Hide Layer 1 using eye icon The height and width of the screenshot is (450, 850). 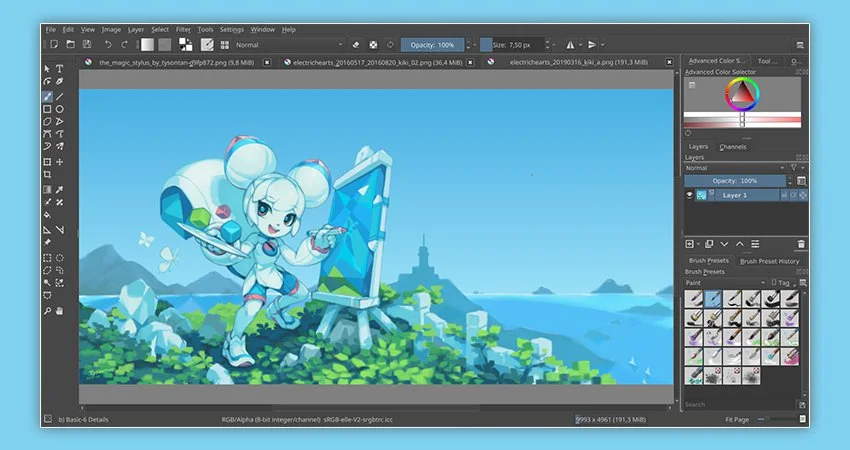(690, 195)
